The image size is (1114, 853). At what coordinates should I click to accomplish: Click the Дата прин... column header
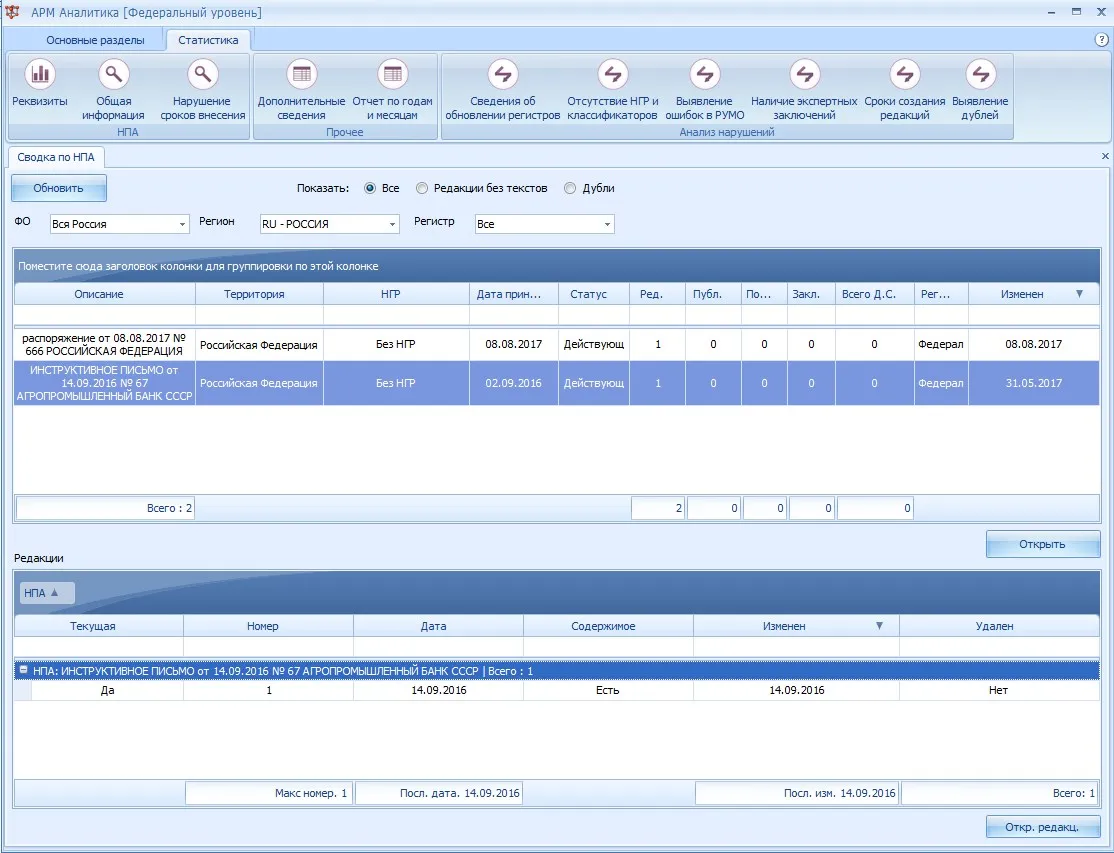point(514,294)
